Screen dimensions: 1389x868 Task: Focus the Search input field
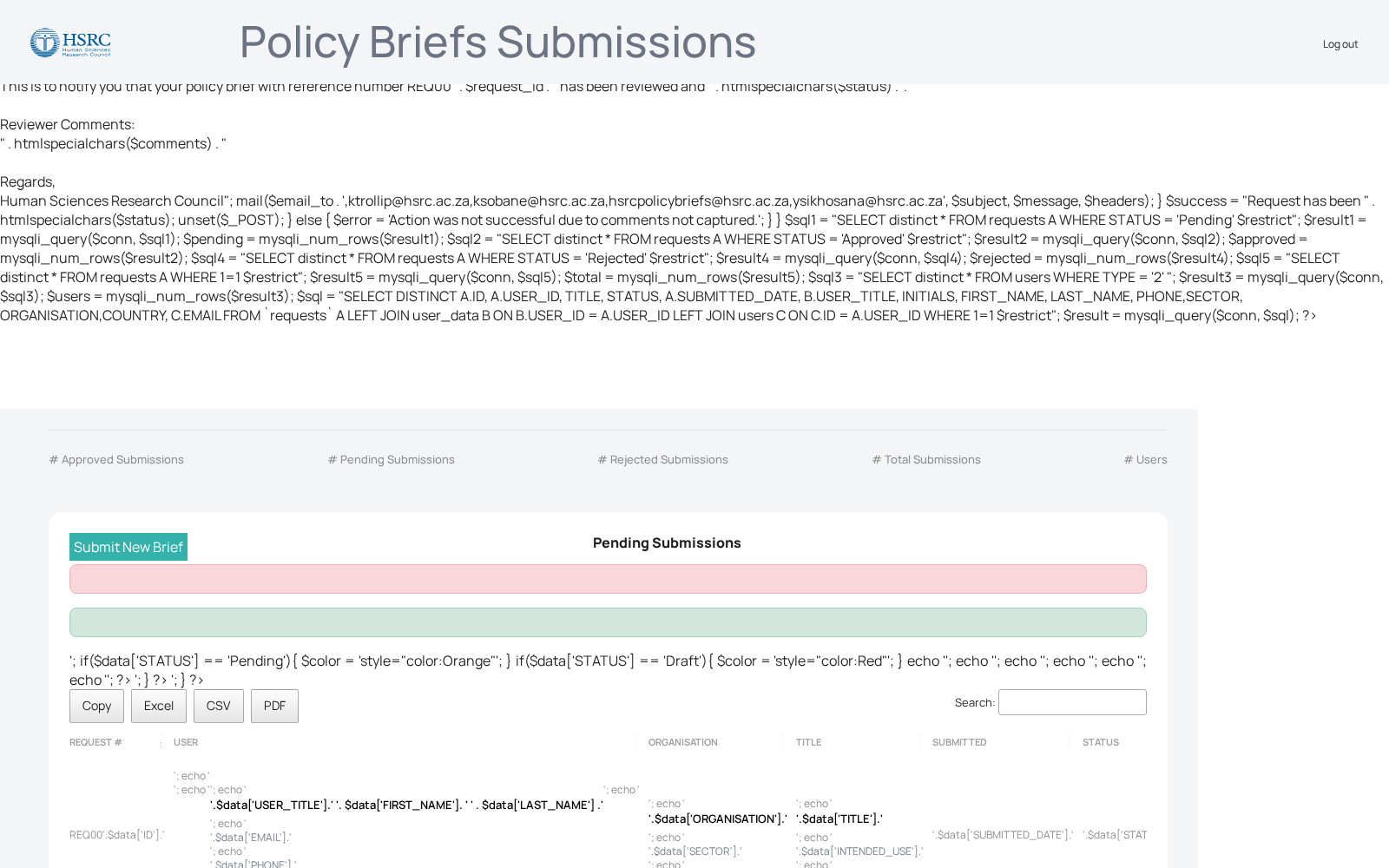pos(1072,702)
